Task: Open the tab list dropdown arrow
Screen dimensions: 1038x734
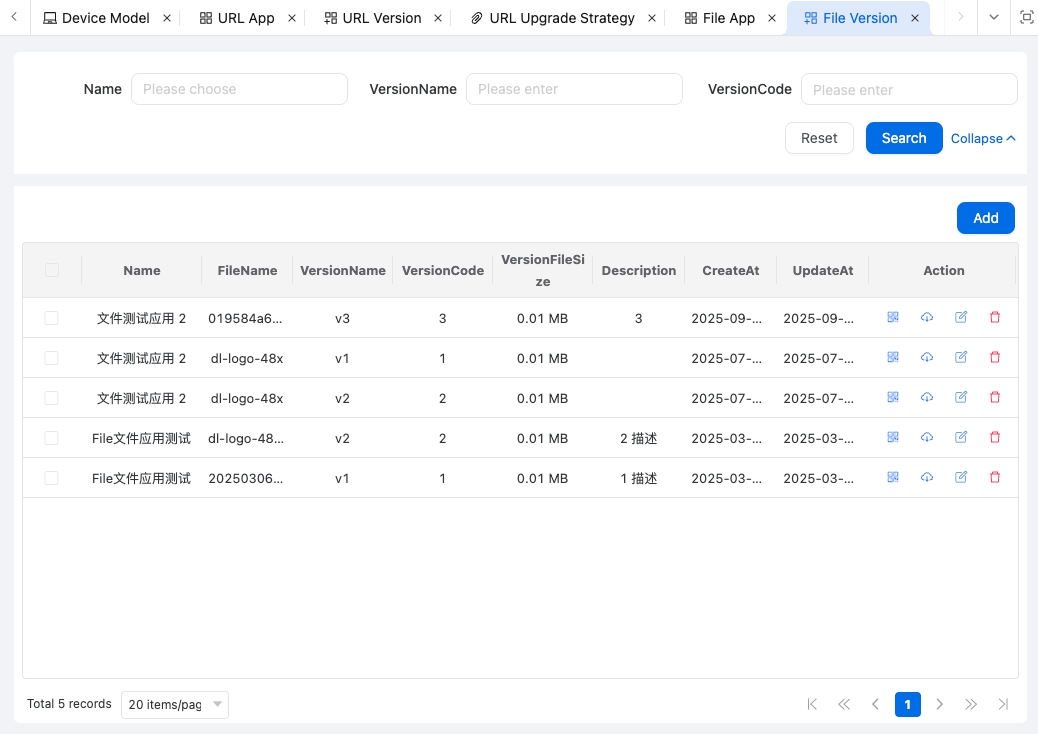Action: (x=993, y=17)
